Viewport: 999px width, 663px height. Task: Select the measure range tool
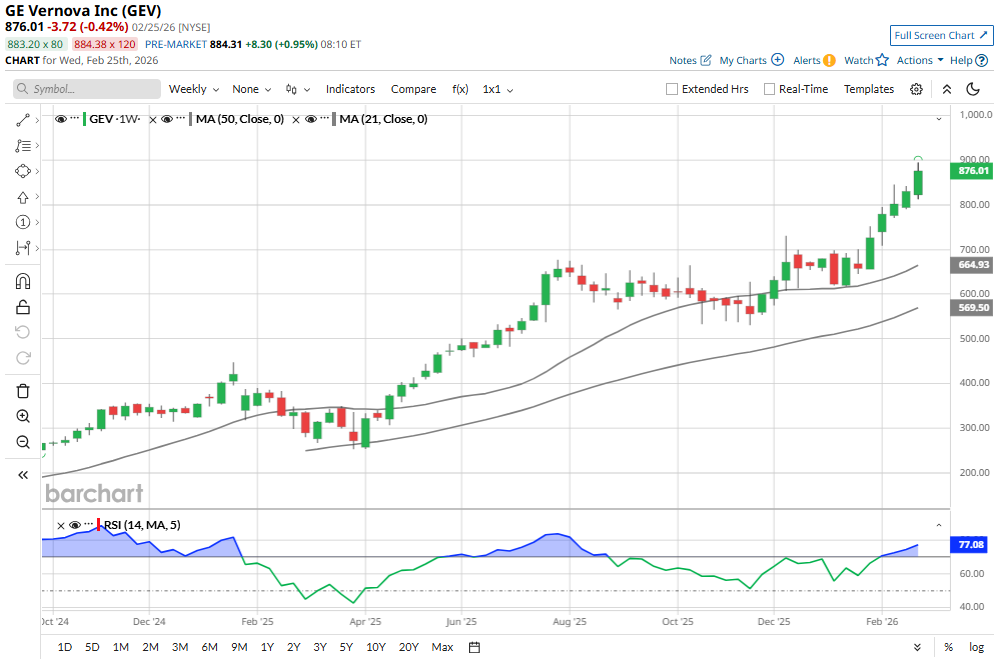click(23, 248)
